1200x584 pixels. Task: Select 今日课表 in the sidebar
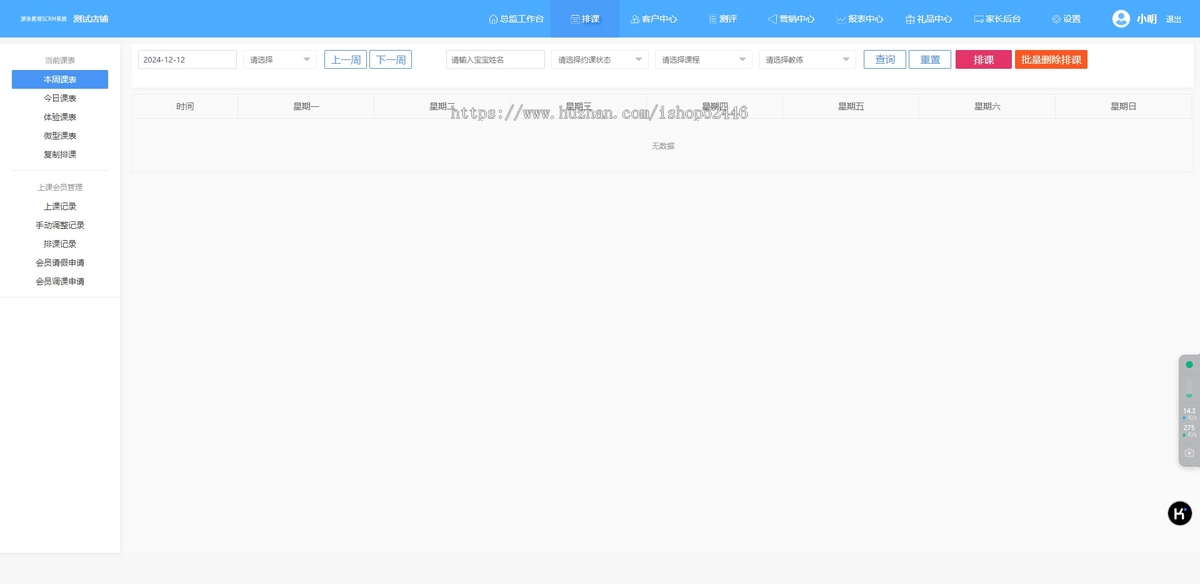tap(60, 98)
